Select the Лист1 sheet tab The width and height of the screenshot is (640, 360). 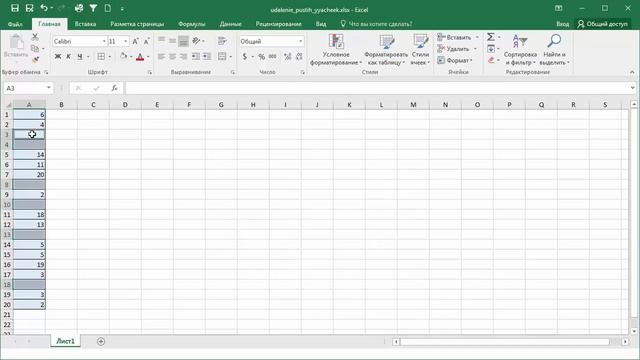65,341
